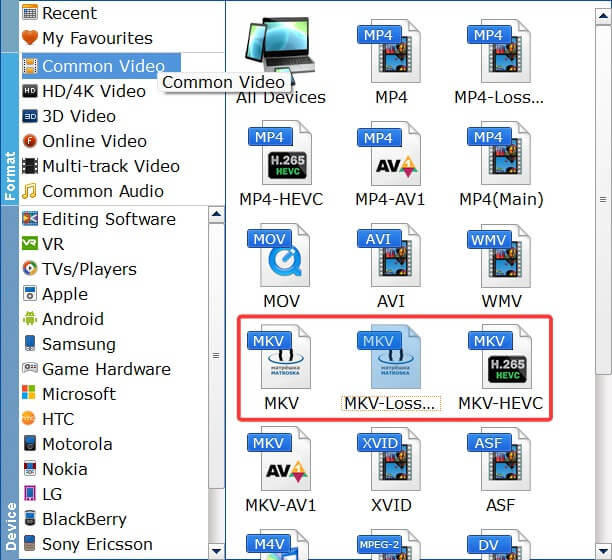The height and width of the screenshot is (560, 612).
Task: Click the format grid scroll up arrow
Action: point(603,16)
